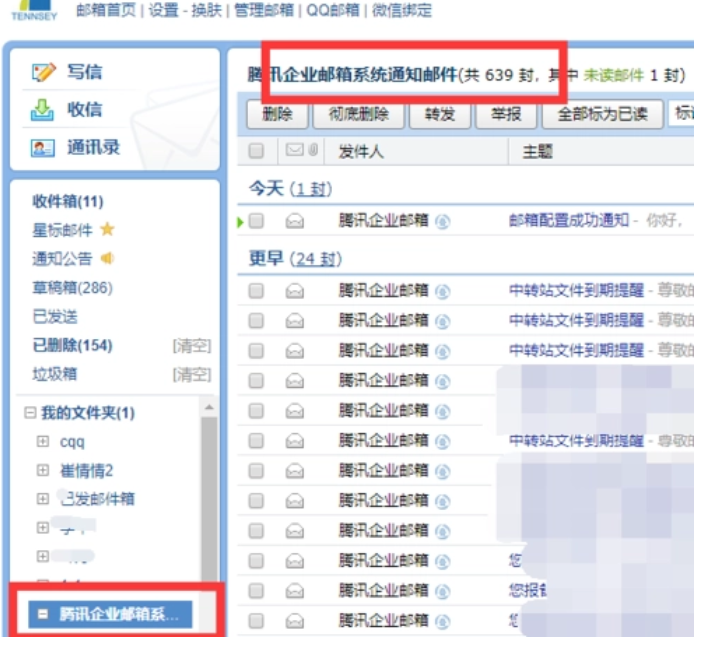The image size is (704, 661).
Task: Open QQ邮箱 in the top navigation
Action: pos(333,10)
